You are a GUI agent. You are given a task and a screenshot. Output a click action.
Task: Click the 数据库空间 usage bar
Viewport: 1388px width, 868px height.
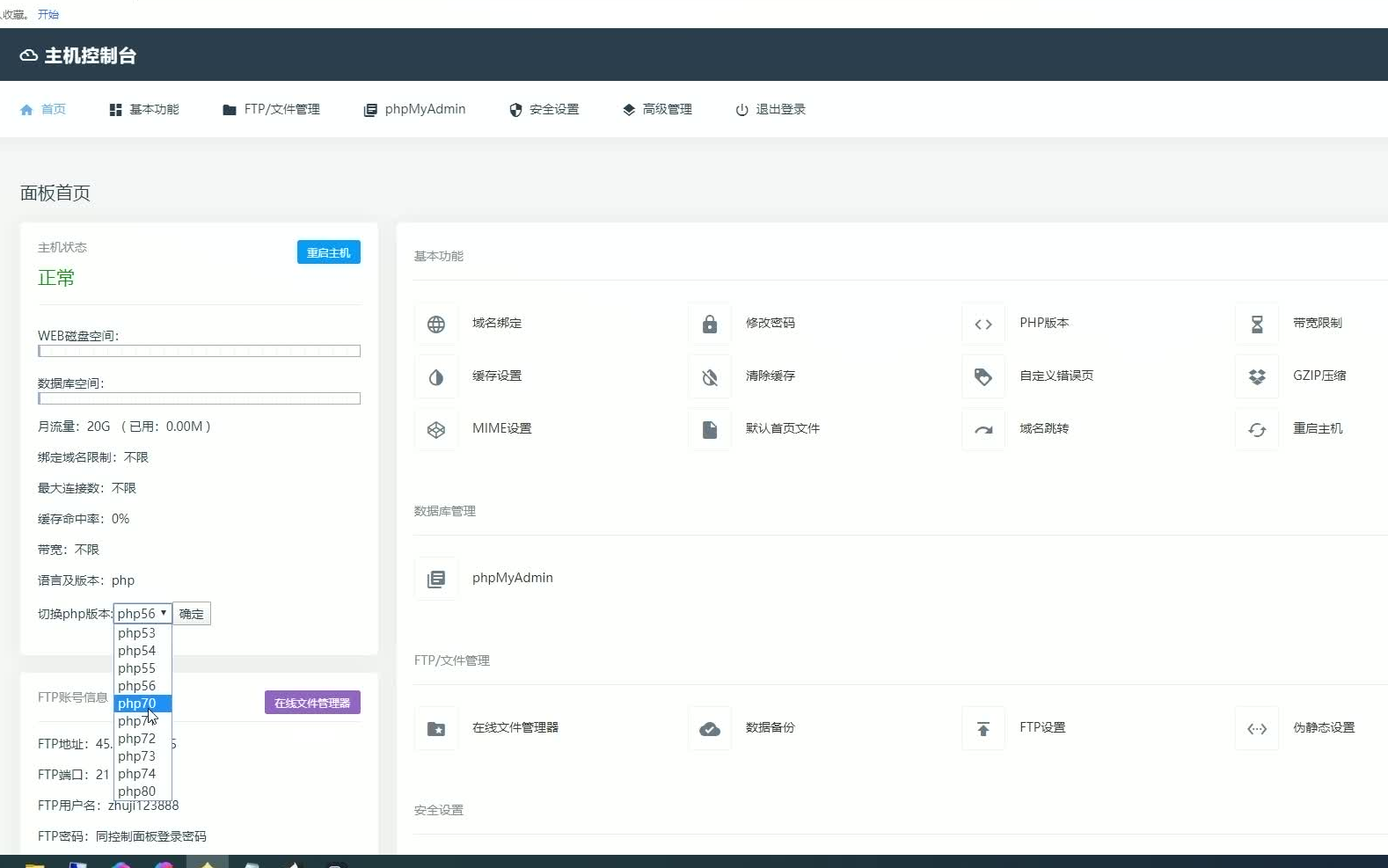point(199,398)
